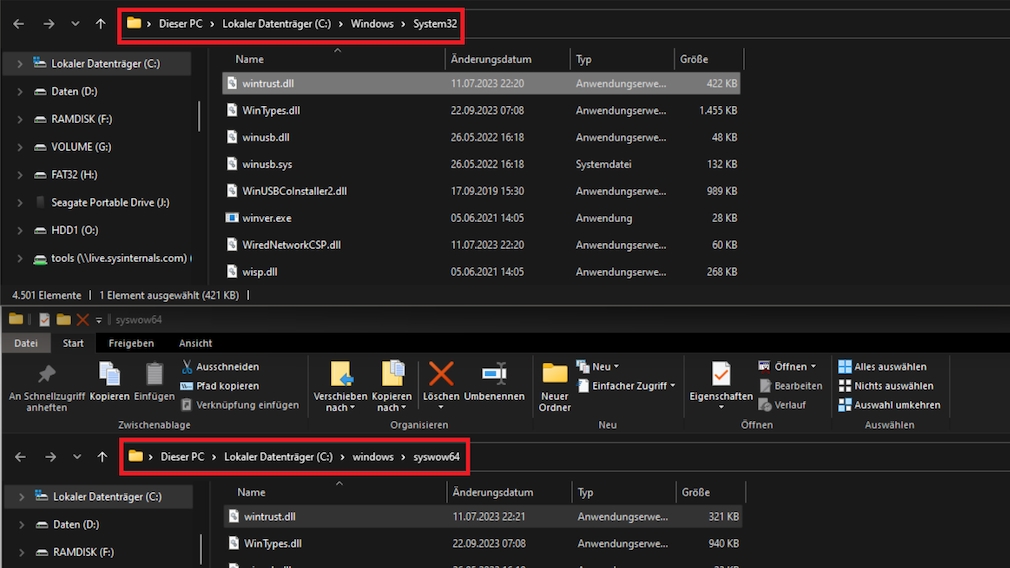The width and height of the screenshot is (1010, 568).
Task: Expand Daten (D:) in upper tree
Action: (20, 92)
